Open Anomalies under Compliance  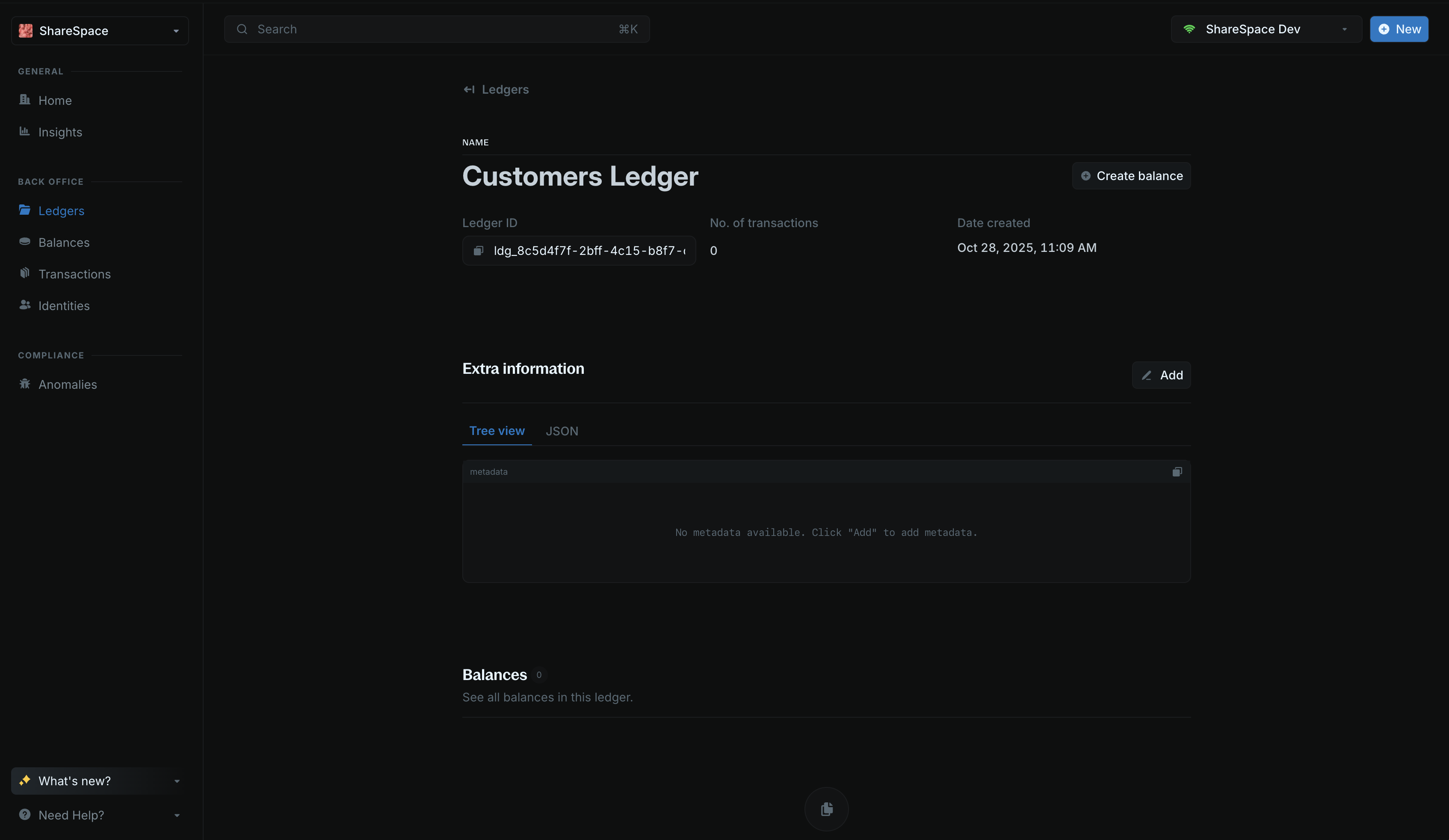point(67,384)
